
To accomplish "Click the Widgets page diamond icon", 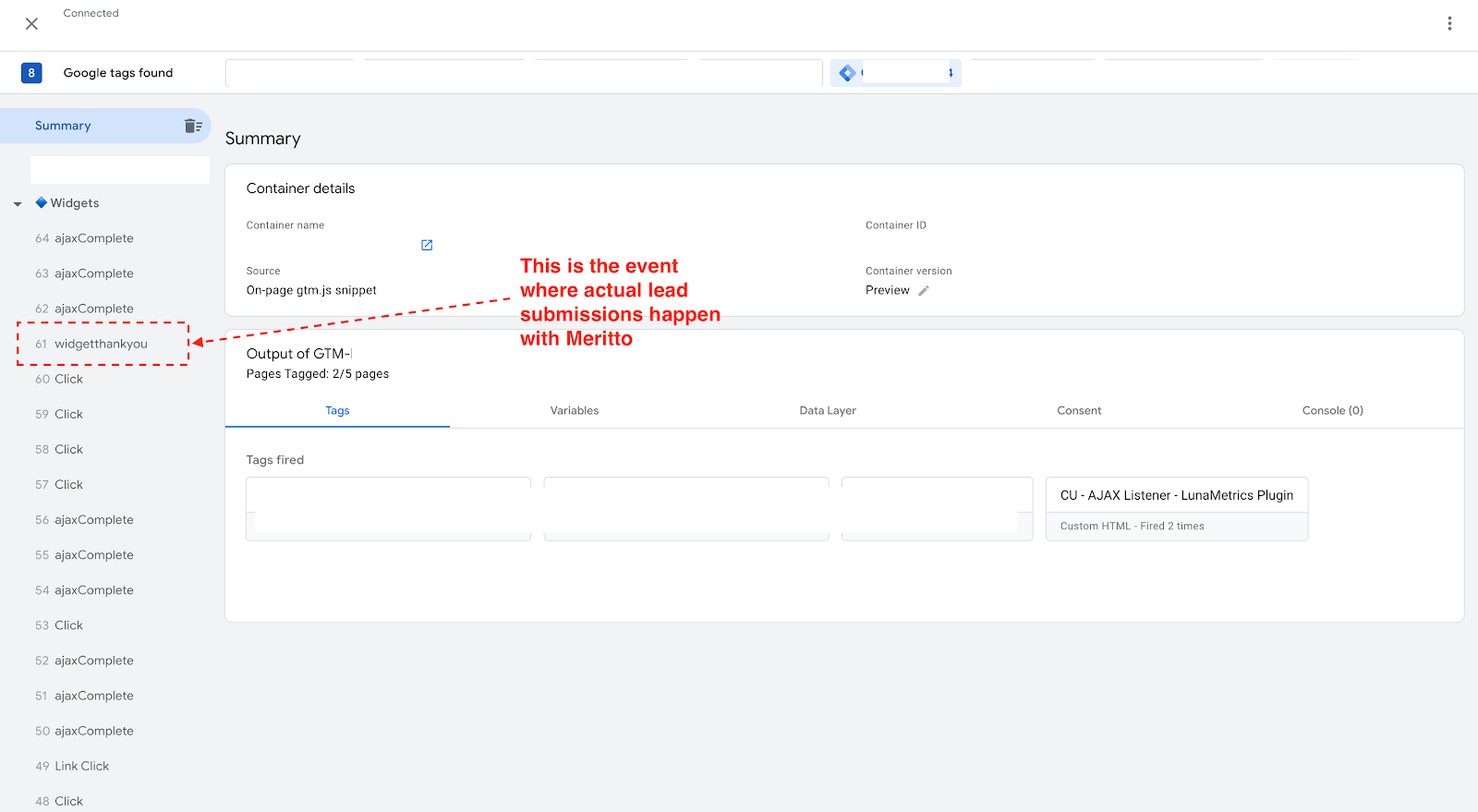I will coord(41,203).
